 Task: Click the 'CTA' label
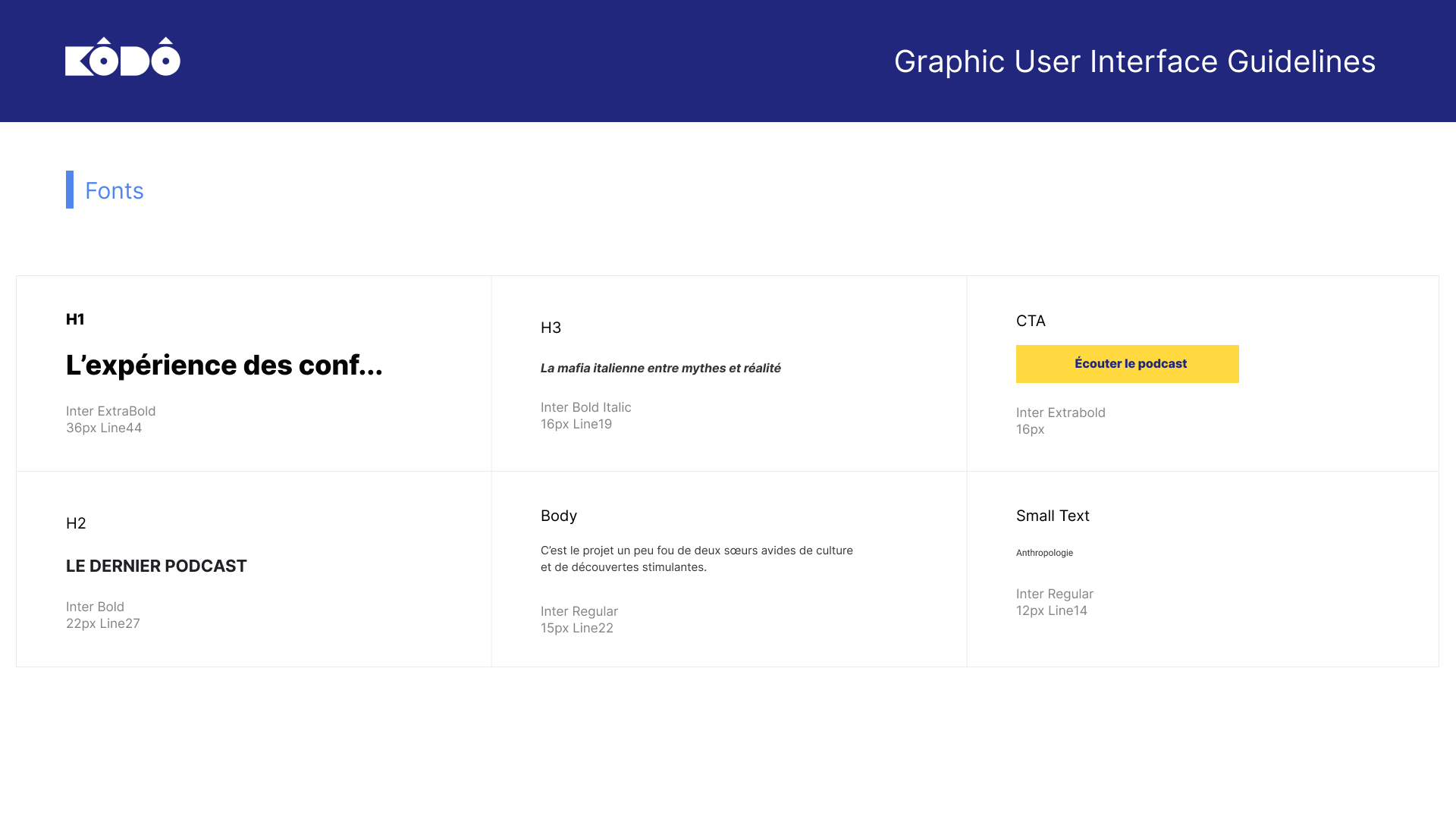(x=1031, y=321)
